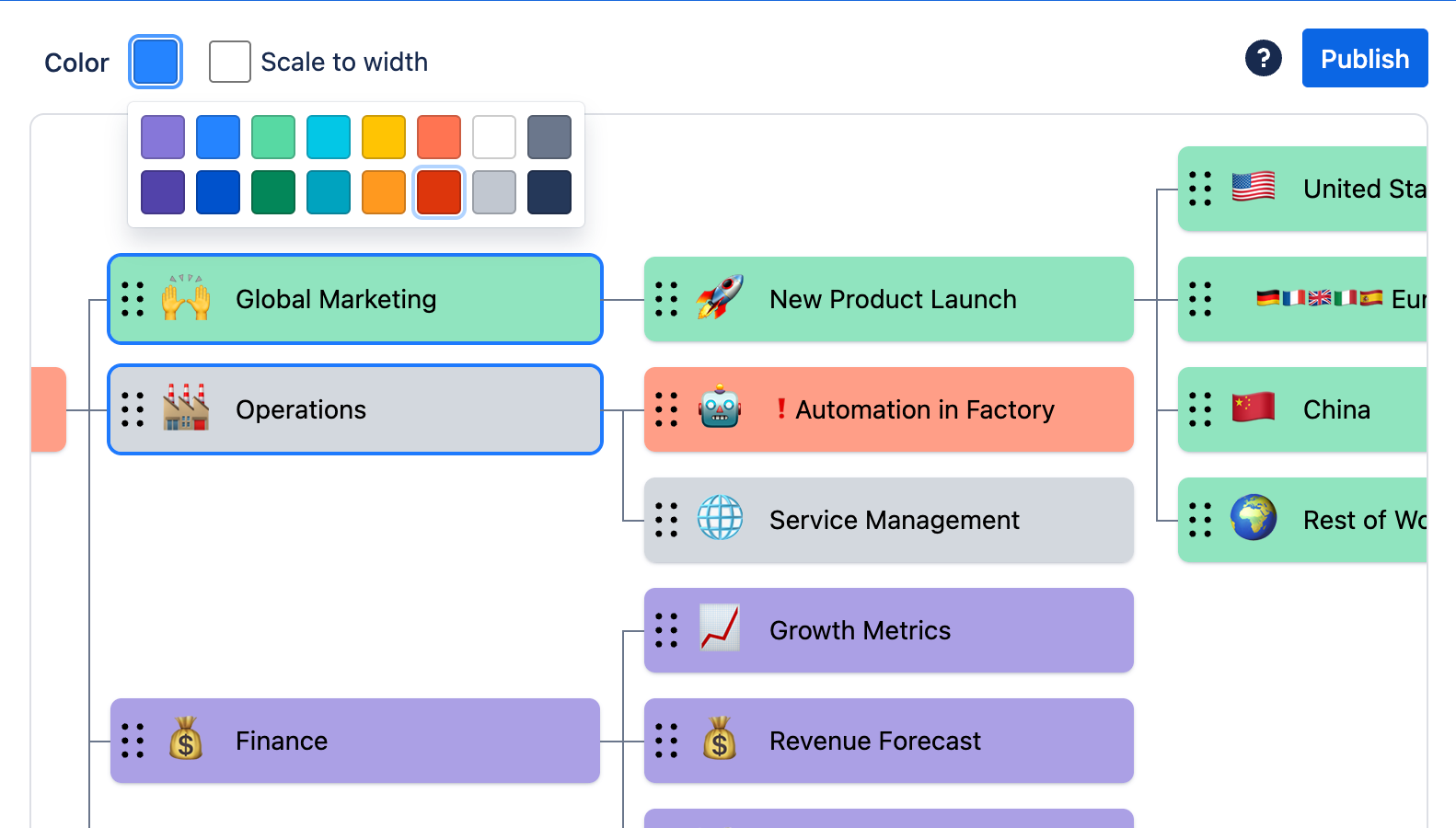
Task: Select the Finance label
Action: [282, 741]
